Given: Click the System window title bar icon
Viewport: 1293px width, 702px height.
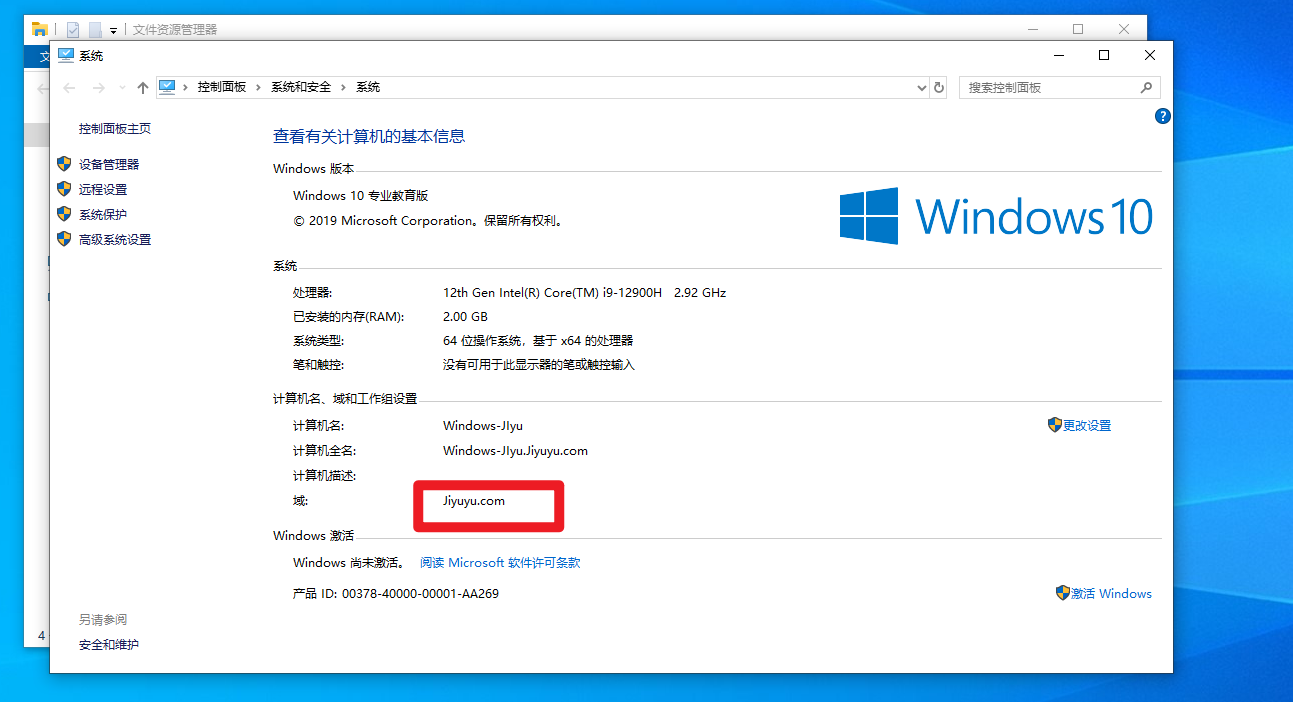Looking at the screenshot, I should coord(66,55).
